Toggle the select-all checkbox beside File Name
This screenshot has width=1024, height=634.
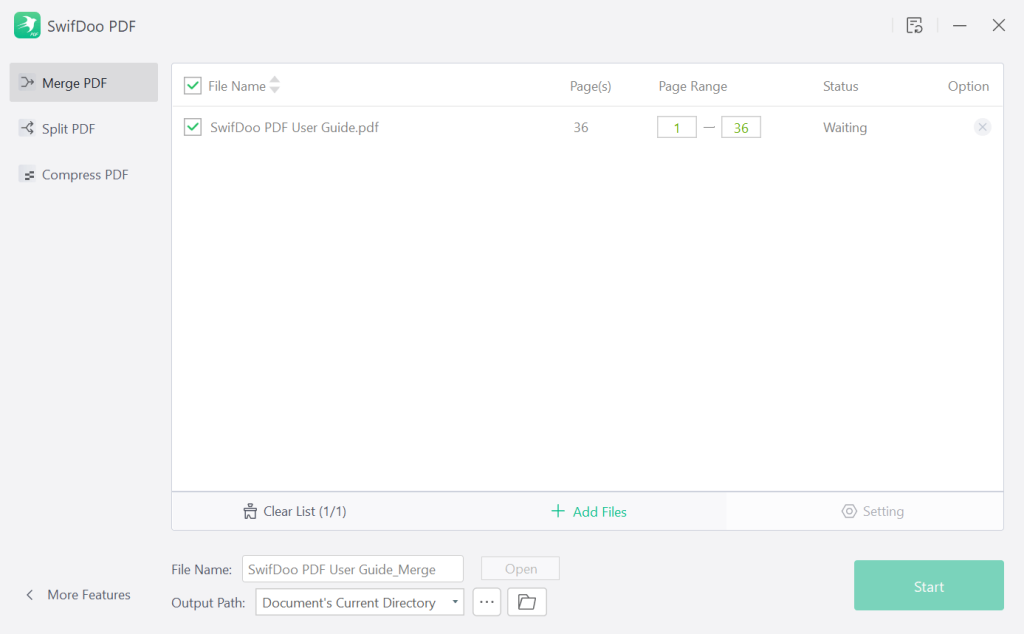point(193,86)
